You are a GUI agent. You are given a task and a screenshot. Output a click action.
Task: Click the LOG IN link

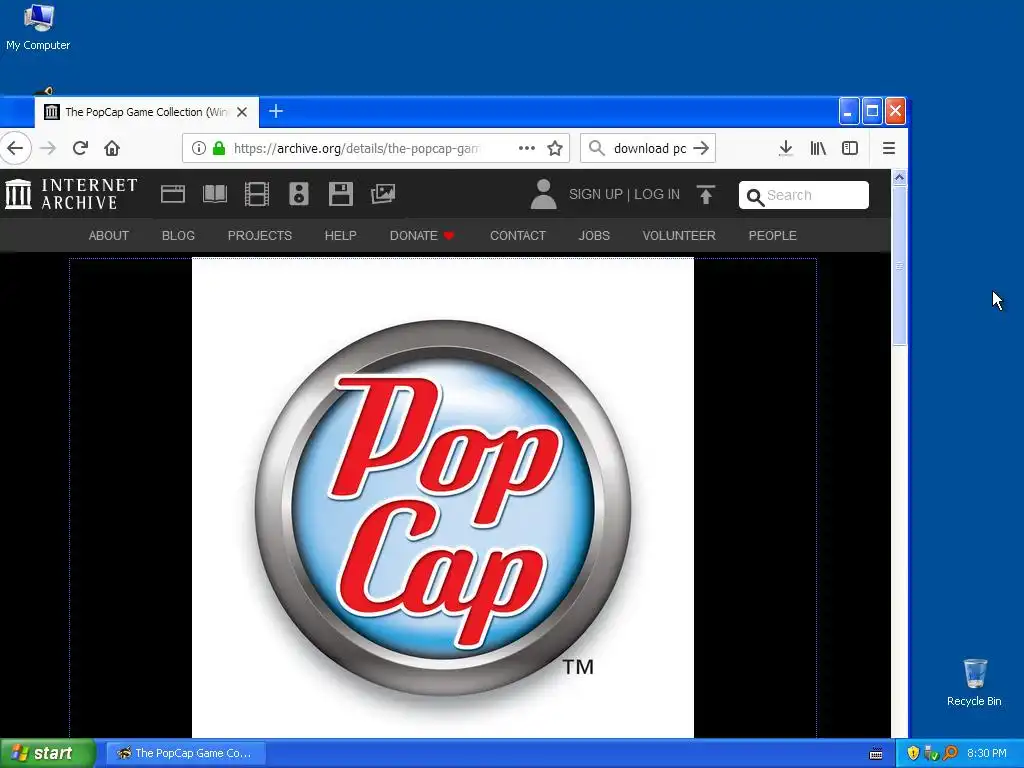click(657, 195)
